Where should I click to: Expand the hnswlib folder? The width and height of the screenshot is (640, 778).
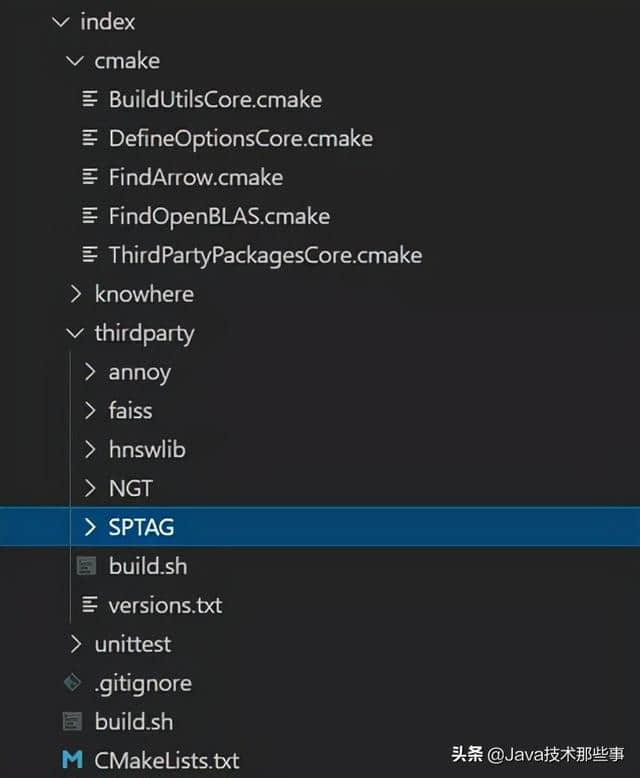91,449
